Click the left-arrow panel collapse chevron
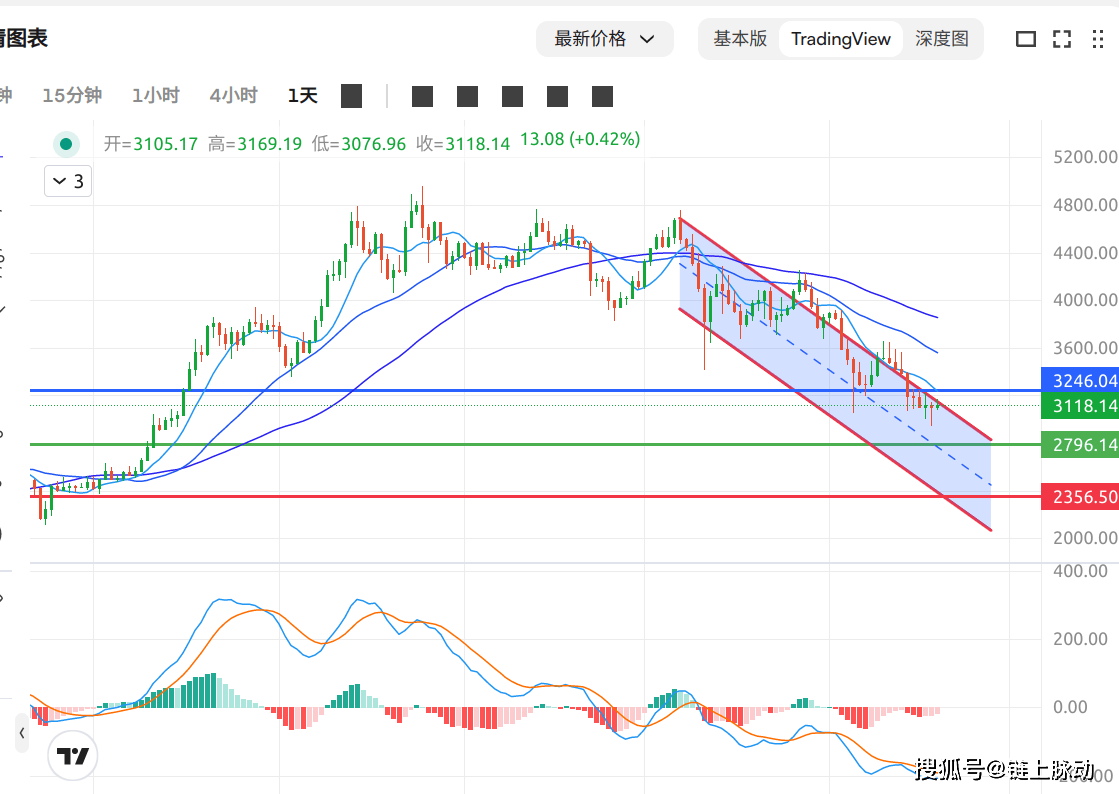 [21, 733]
